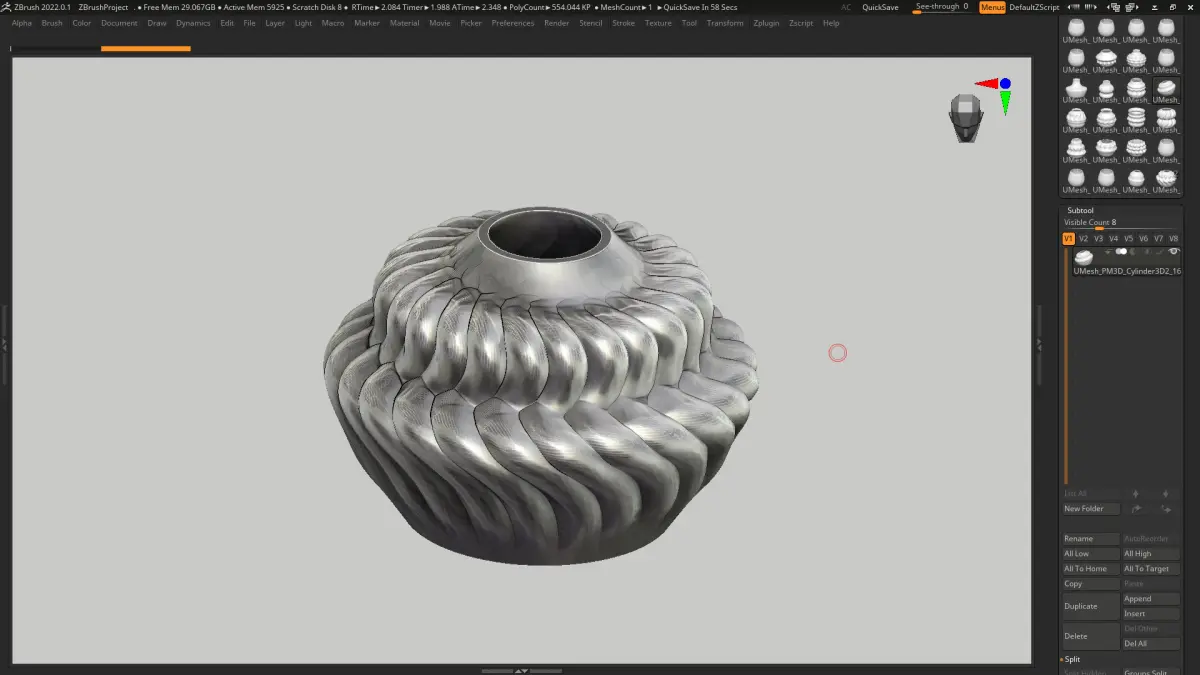Toggle the left tray divider handle

pos(4,343)
